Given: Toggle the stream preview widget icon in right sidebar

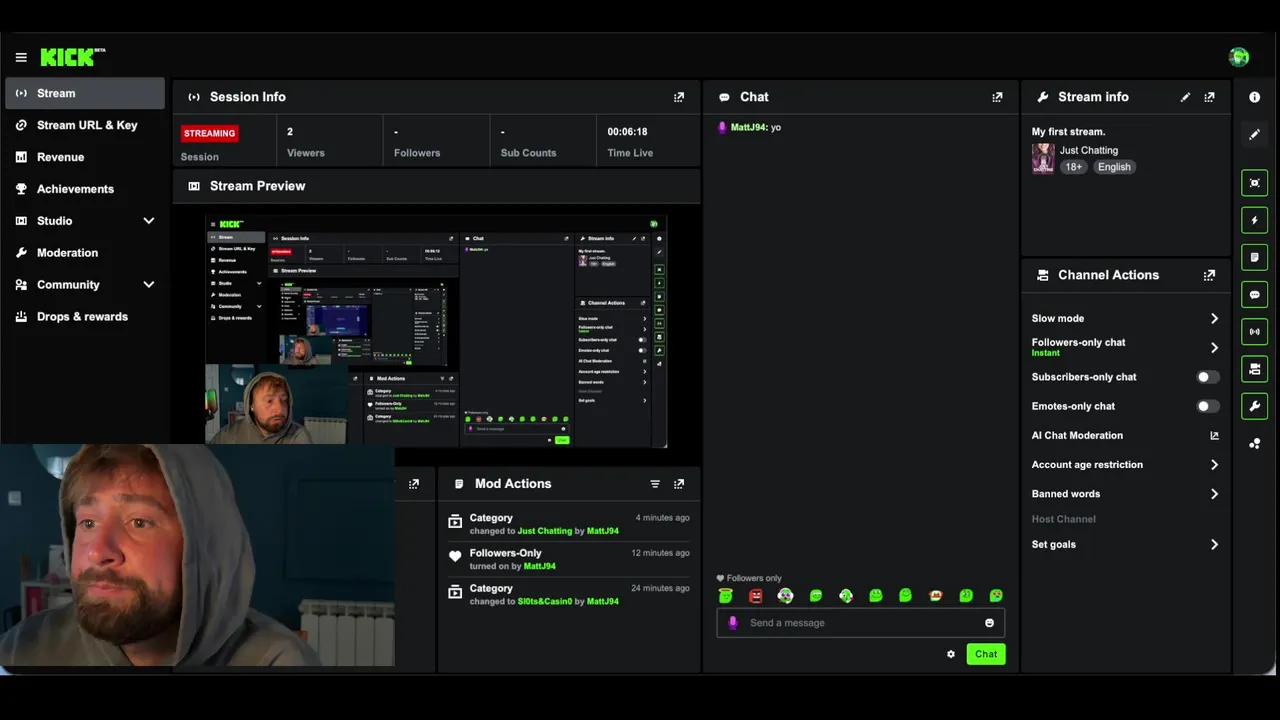Looking at the screenshot, I should [x=1255, y=183].
